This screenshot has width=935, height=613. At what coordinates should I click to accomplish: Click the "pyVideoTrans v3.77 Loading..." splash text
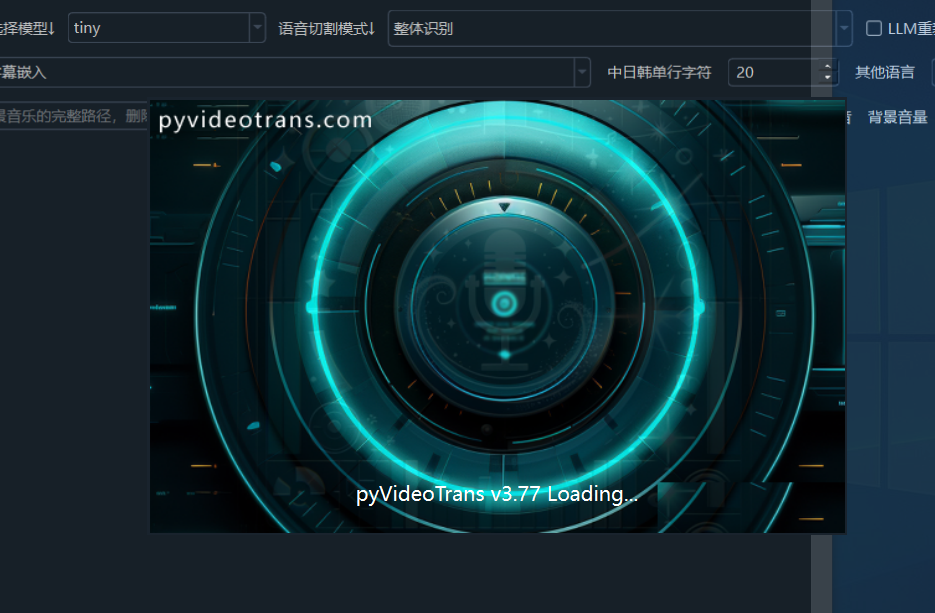[497, 494]
